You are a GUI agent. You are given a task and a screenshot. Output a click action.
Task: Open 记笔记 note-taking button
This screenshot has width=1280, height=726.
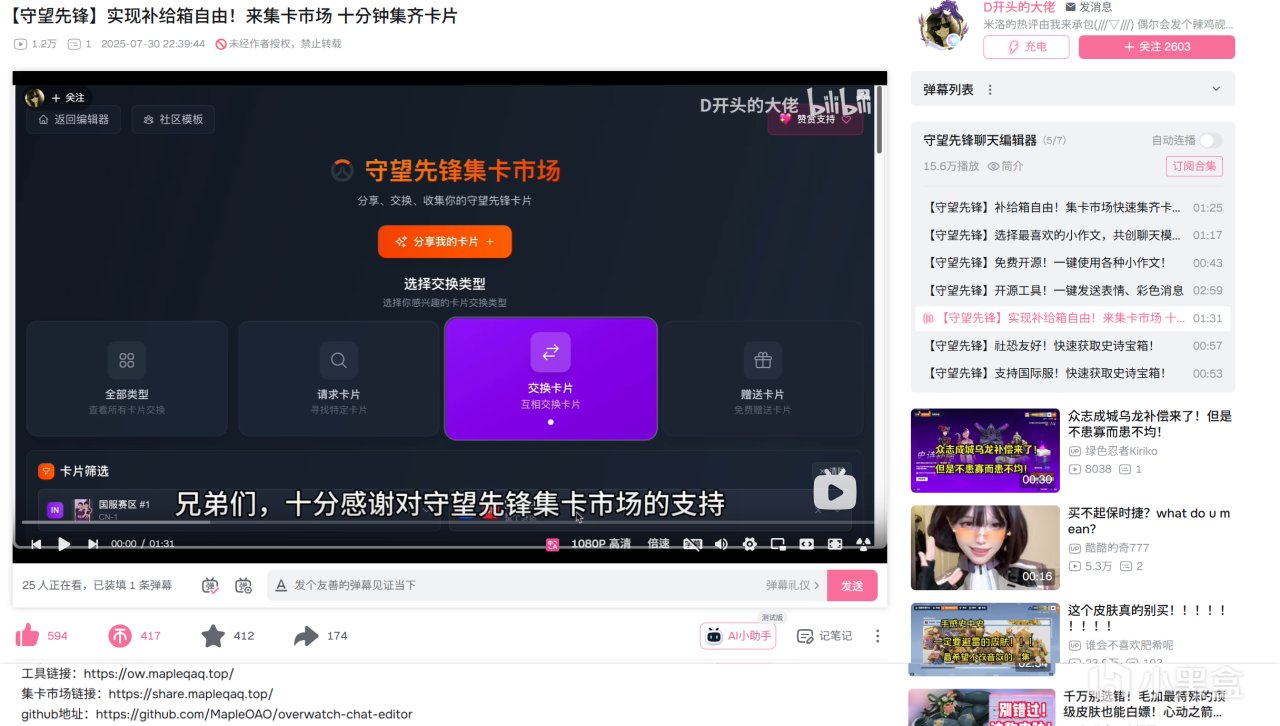[824, 636]
